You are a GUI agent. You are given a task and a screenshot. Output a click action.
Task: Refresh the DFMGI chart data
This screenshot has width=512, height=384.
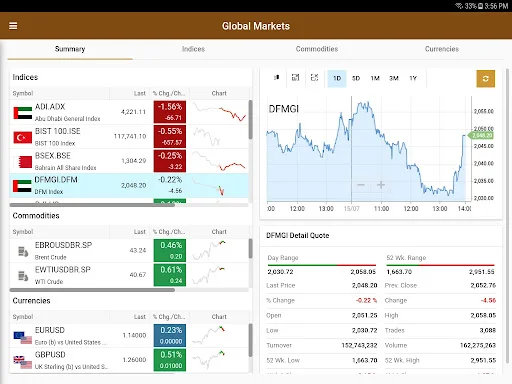(485, 79)
